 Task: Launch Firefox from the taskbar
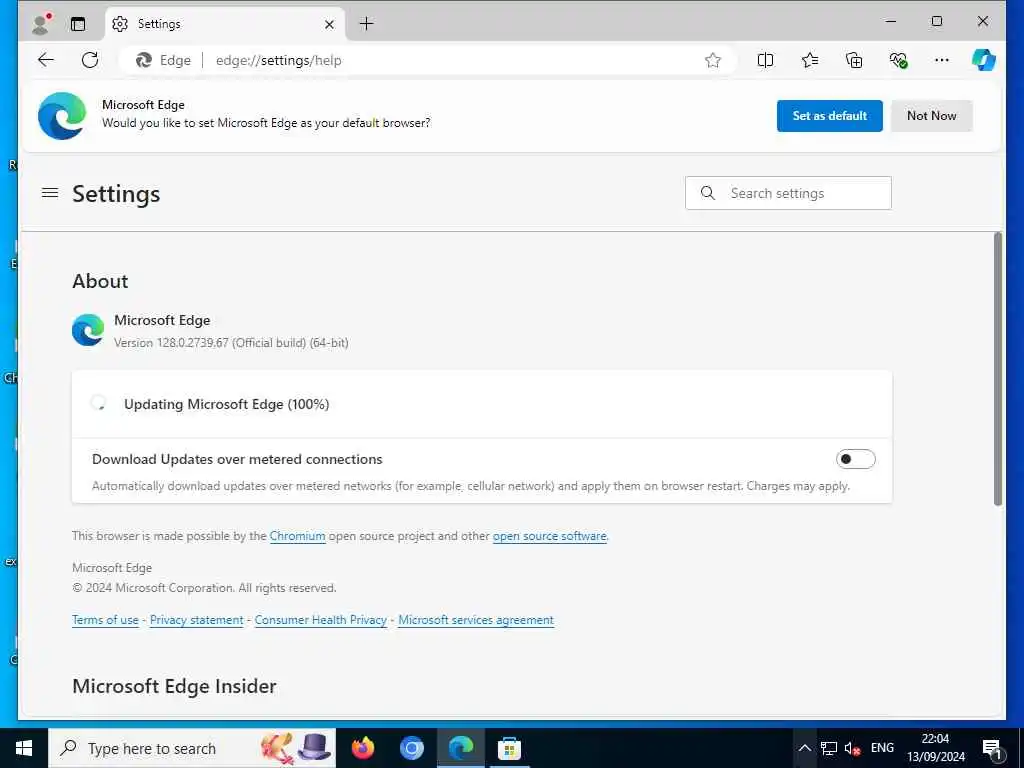363,748
